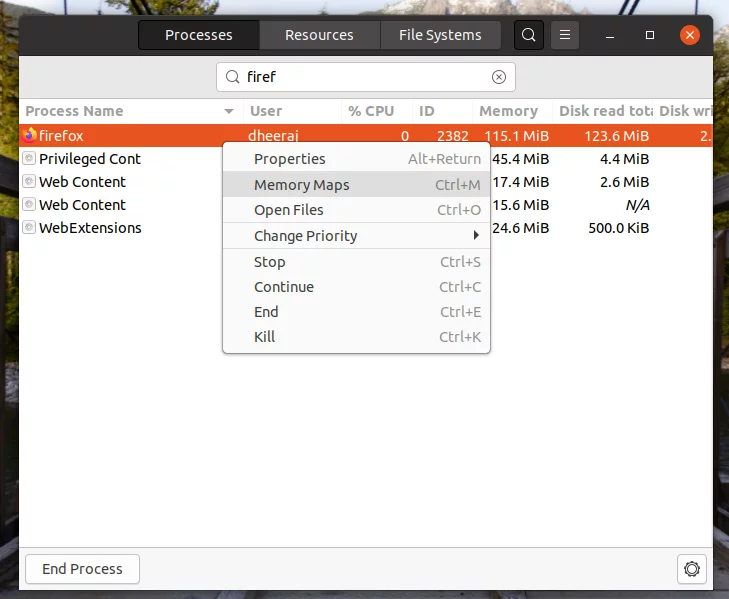The image size is (729, 599).
Task: Sort by the Disk read total column header
Action: click(603, 111)
